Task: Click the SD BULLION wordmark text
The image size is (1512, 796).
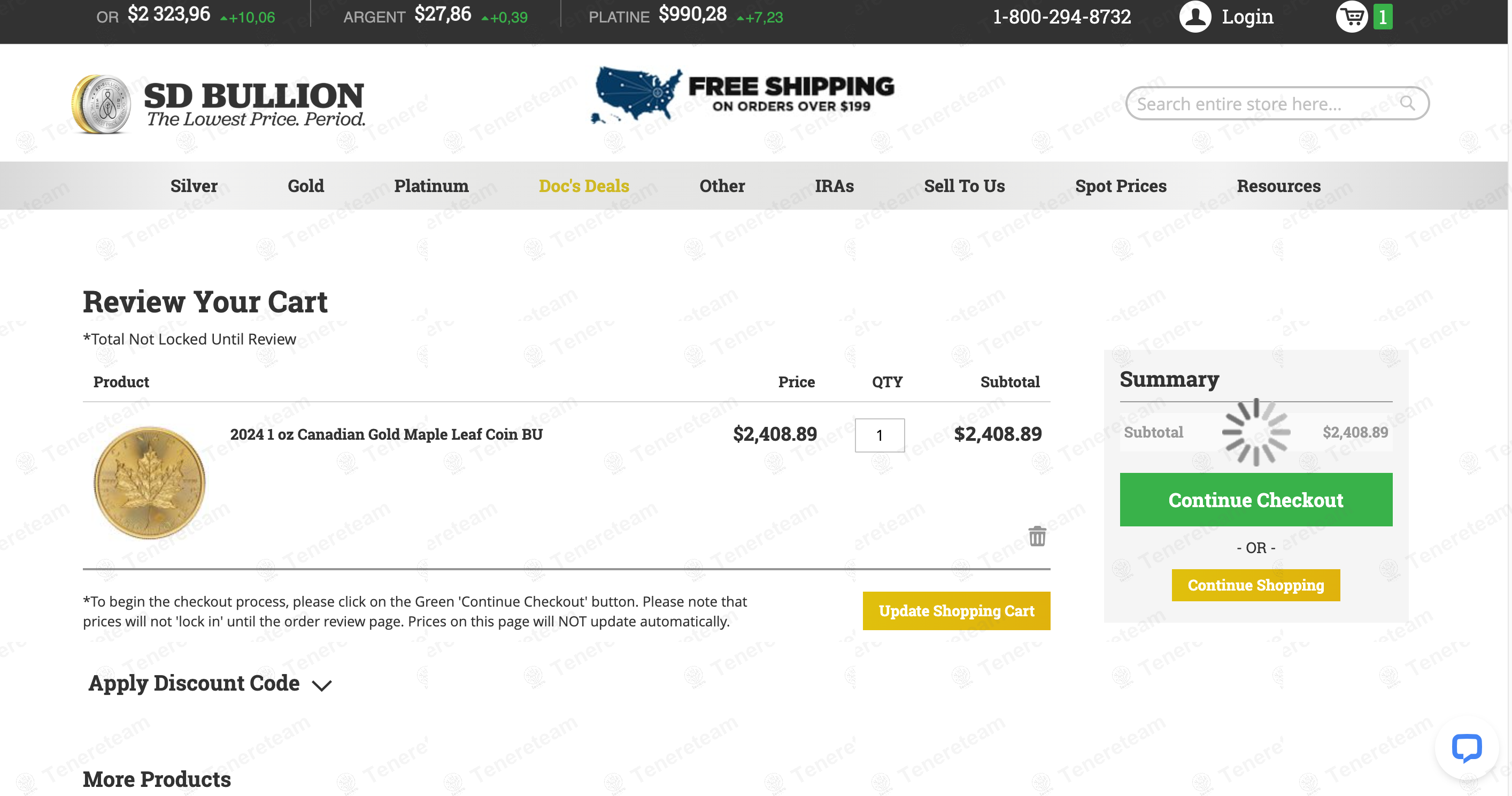Action: pos(253,95)
